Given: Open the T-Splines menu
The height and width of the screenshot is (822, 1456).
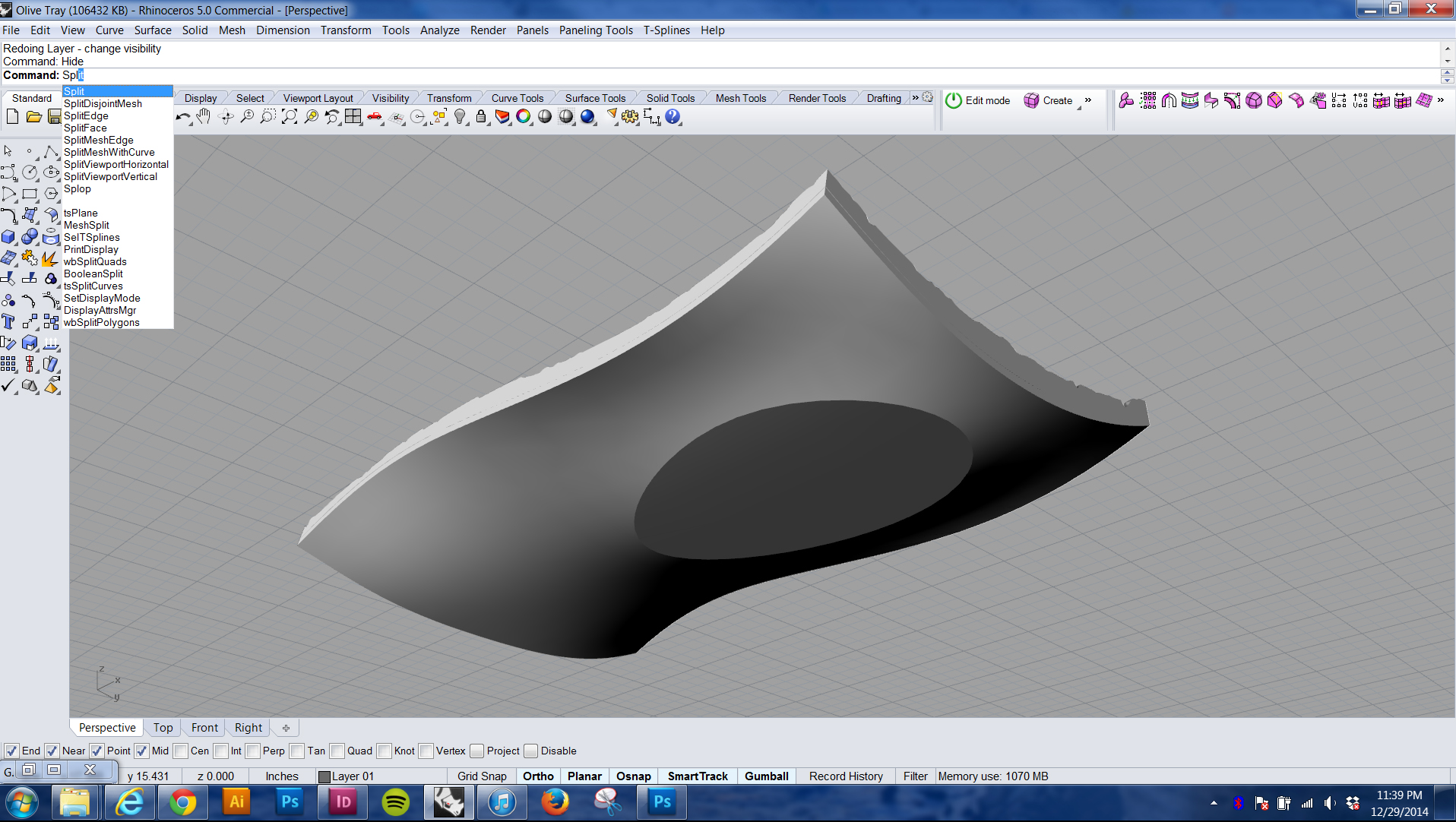Looking at the screenshot, I should tap(666, 30).
